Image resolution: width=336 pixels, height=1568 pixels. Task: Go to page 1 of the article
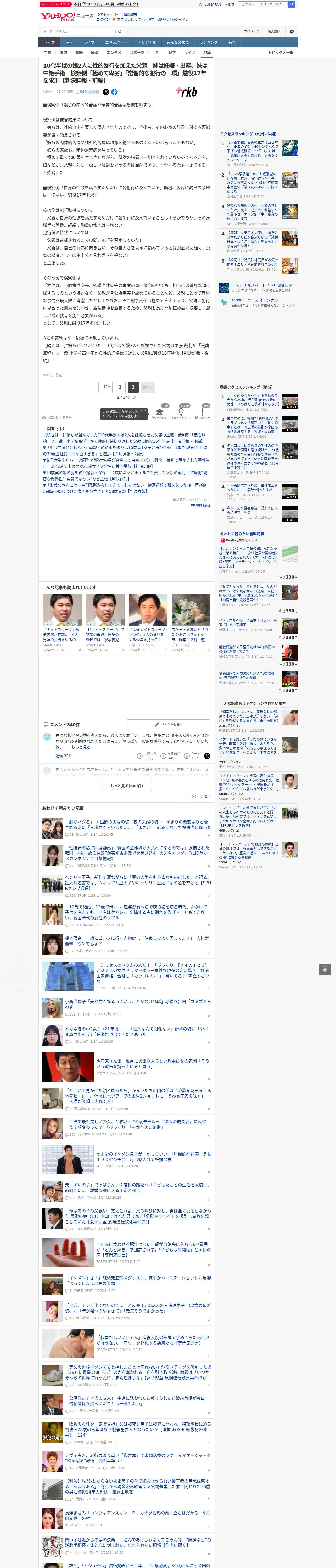point(120,387)
